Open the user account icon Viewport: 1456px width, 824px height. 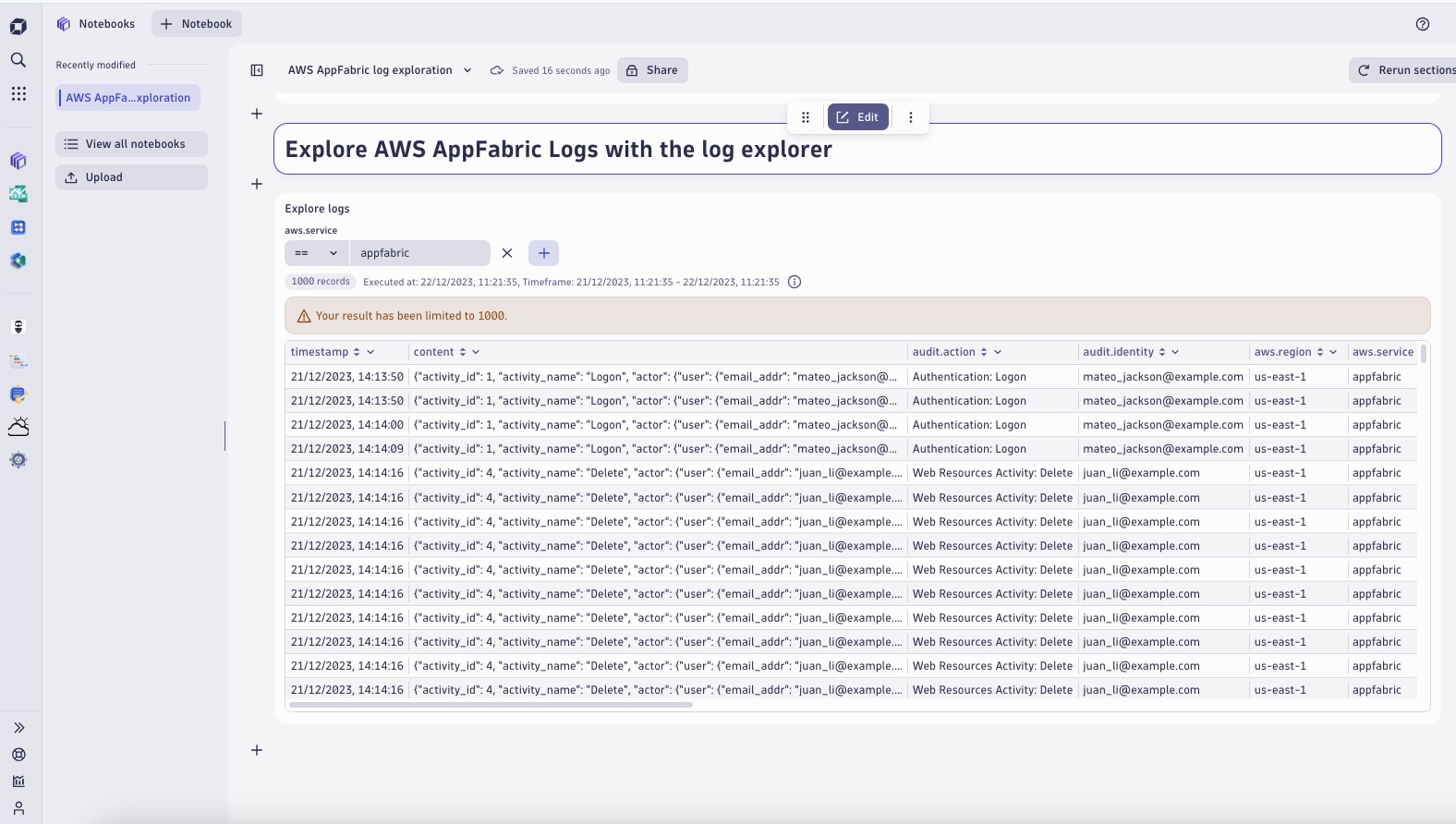coord(18,808)
